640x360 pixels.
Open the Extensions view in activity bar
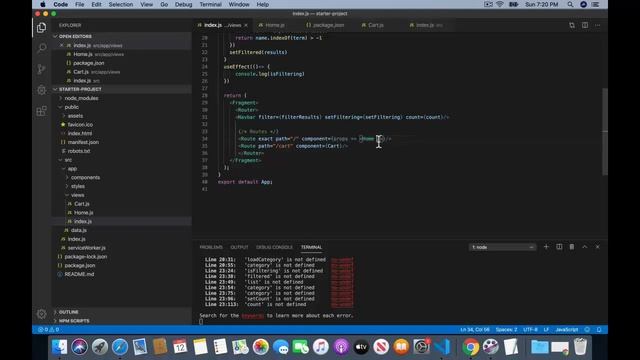coord(41,111)
